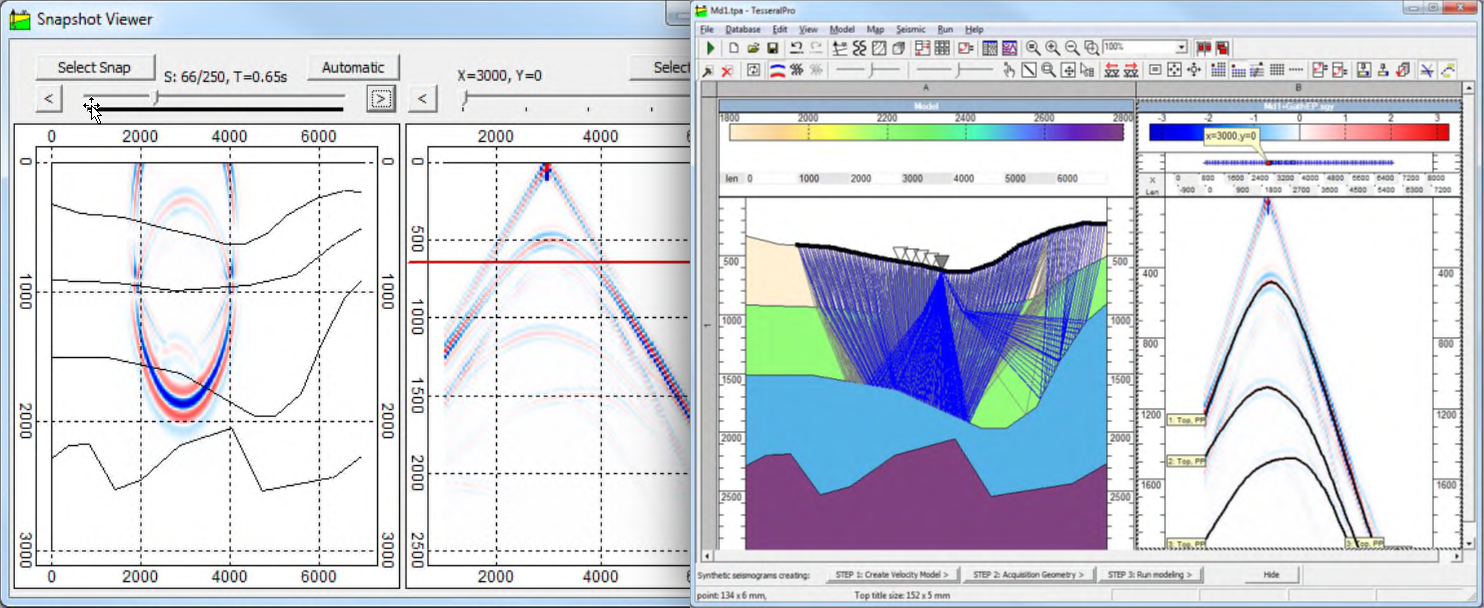
Task: Click the snapshot time slider handle
Action: pos(155,97)
